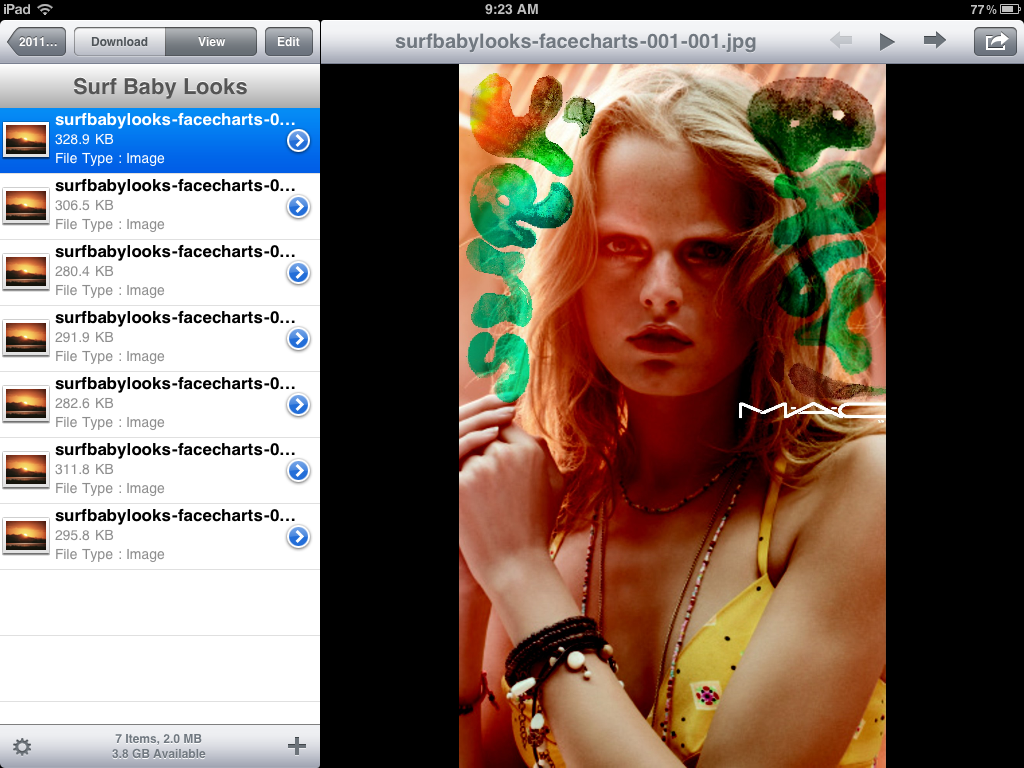
Task: Switch to the Download tab
Action: click(120, 42)
